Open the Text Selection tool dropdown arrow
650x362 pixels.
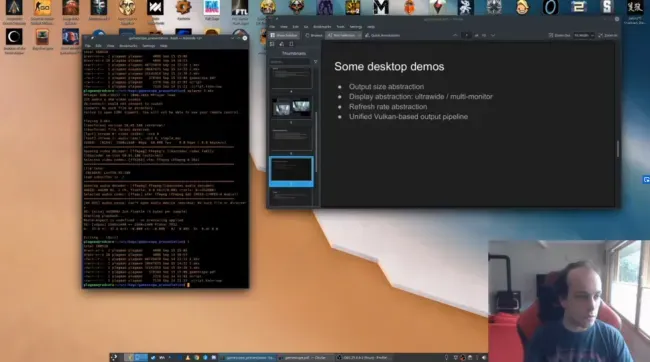tap(359, 36)
